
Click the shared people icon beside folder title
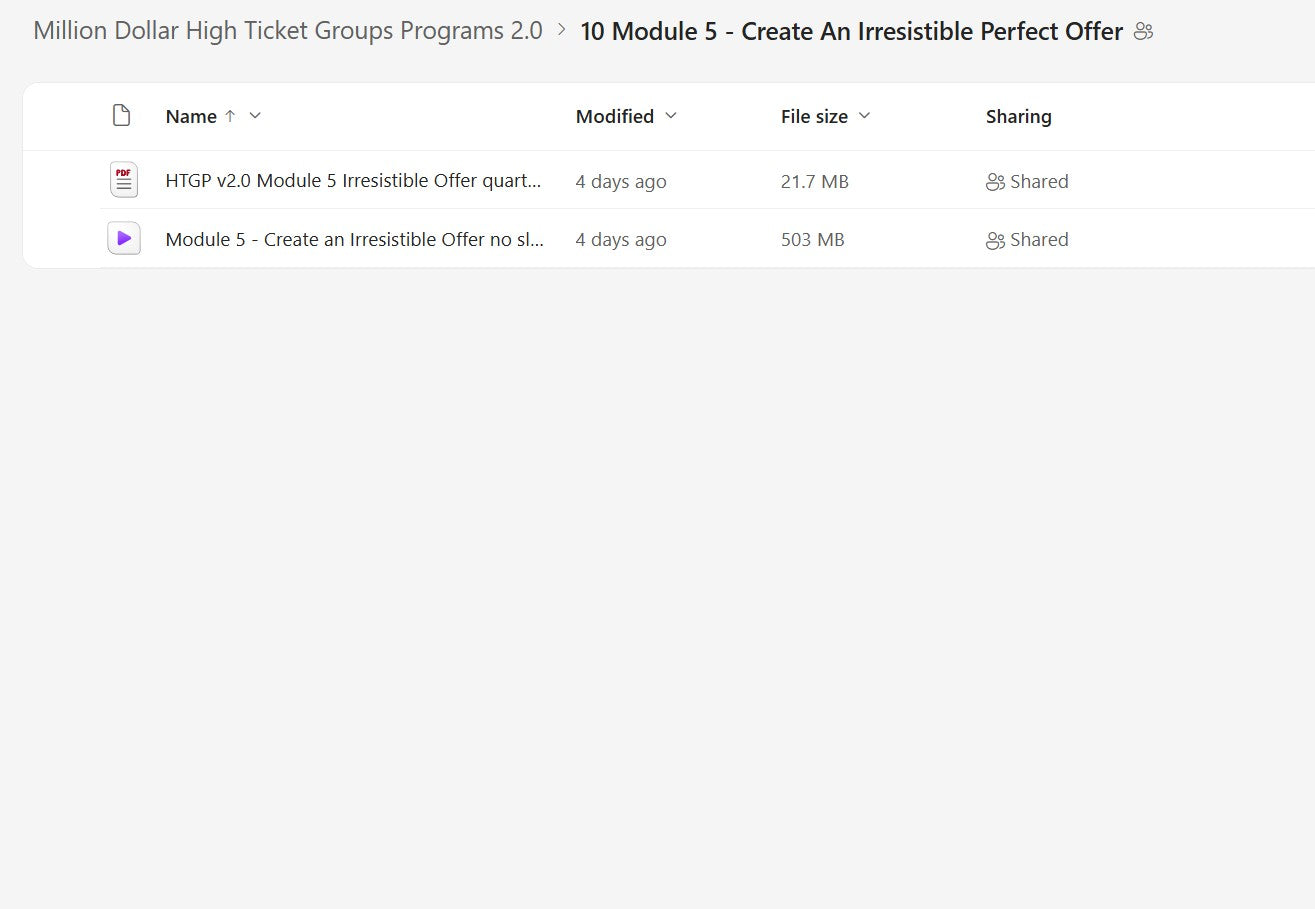(1144, 32)
